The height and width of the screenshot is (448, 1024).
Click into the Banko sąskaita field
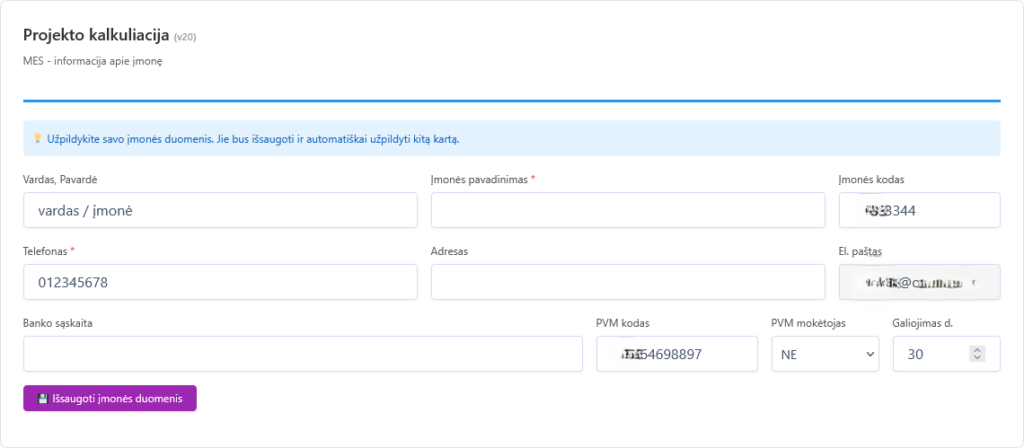[x=302, y=354]
